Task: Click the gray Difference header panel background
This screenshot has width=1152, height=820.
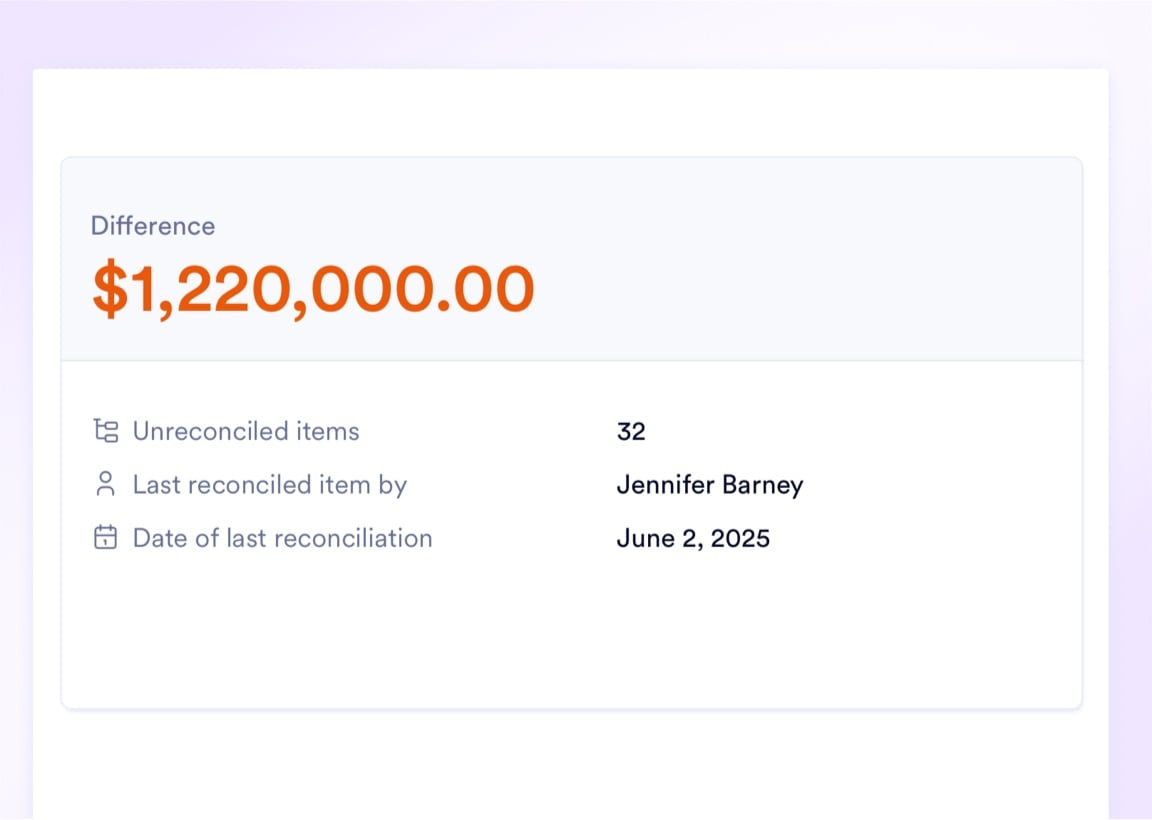Action: click(800, 260)
